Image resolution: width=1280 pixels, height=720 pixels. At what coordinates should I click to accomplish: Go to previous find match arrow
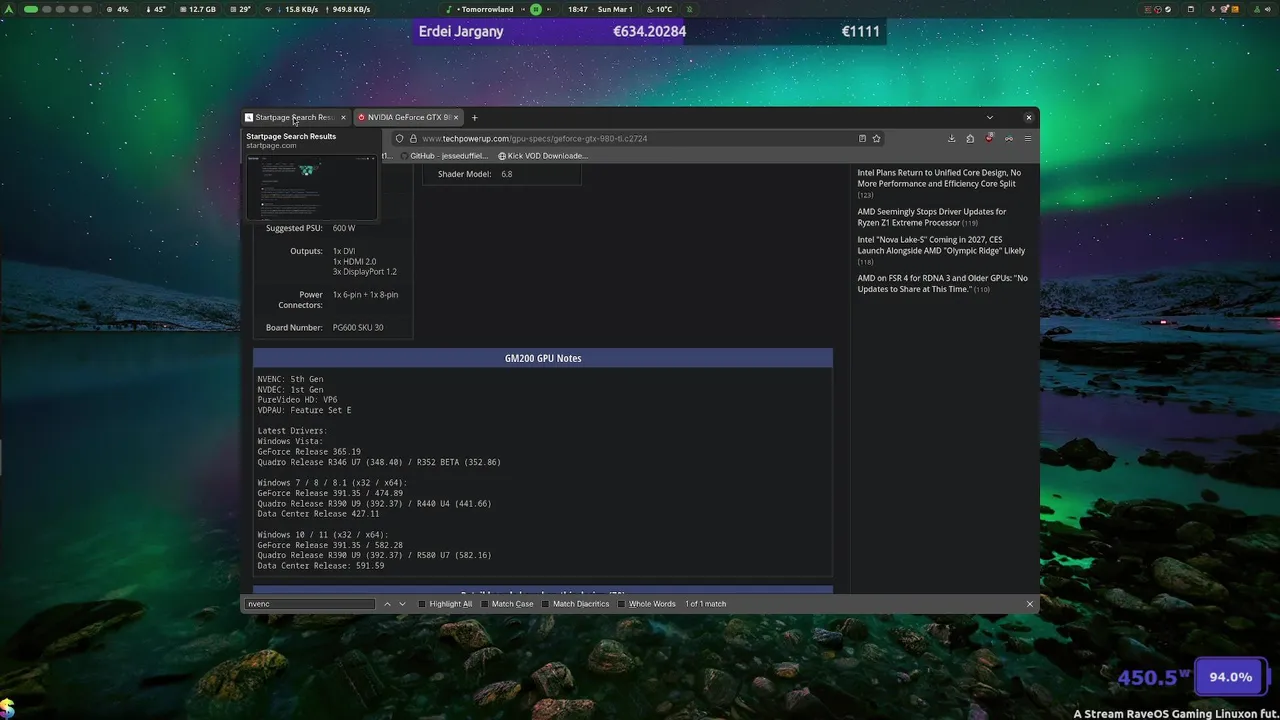coord(387,604)
